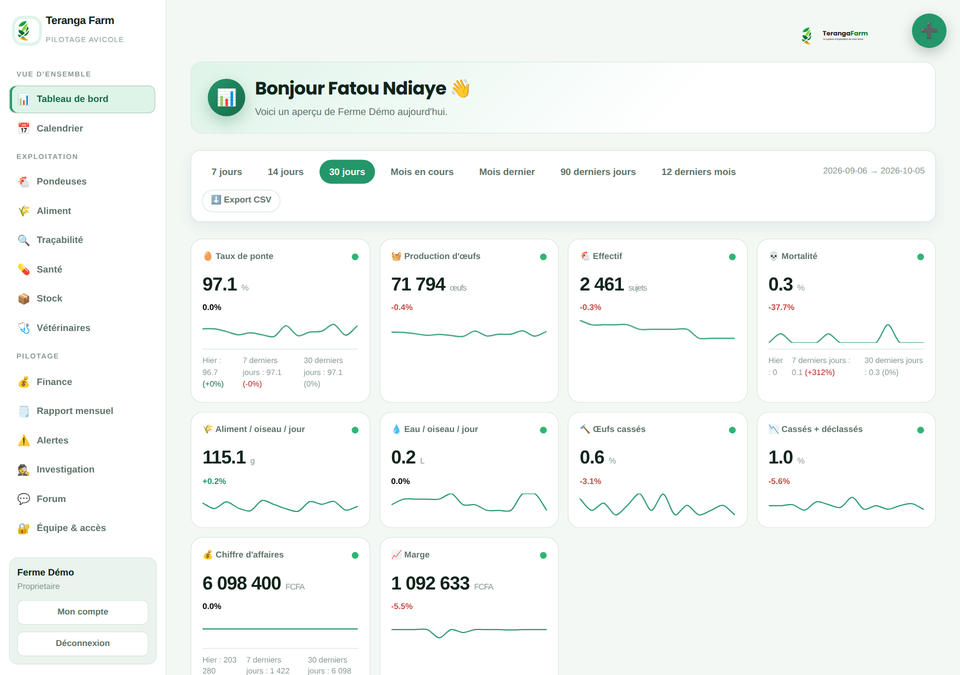960x675 pixels.
Task: Click the Effectif card status dot
Action: point(732,257)
